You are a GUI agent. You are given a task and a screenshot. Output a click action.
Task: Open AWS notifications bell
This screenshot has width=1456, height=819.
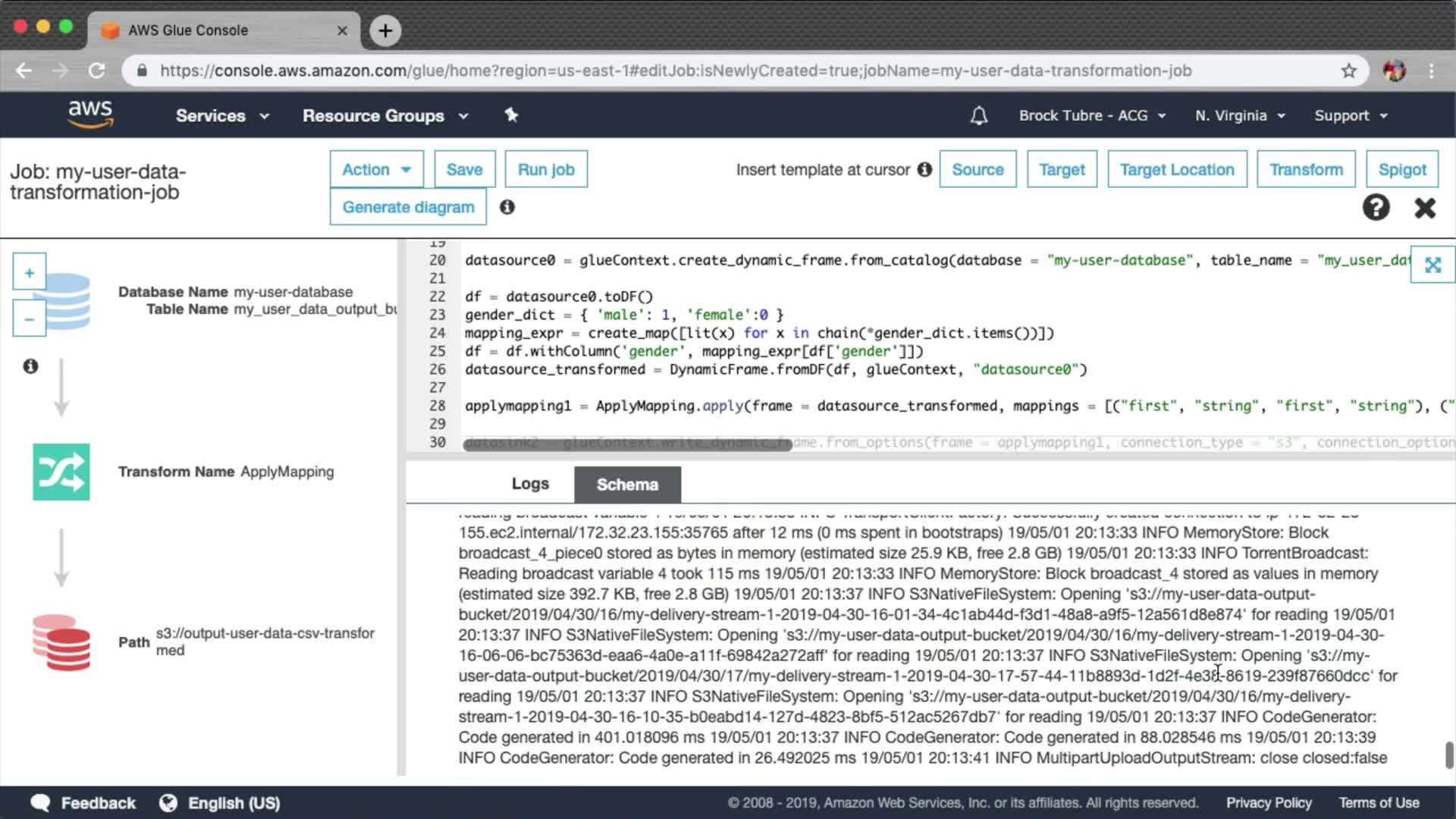coord(979,115)
